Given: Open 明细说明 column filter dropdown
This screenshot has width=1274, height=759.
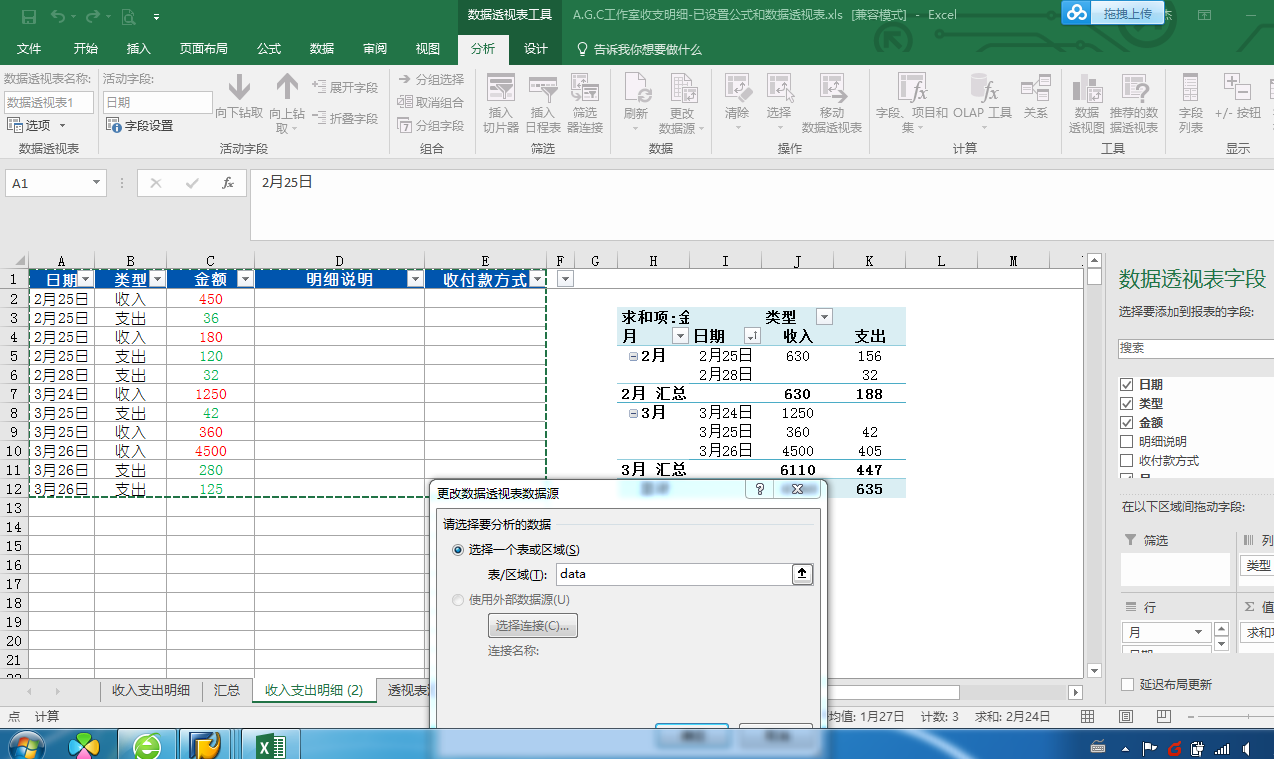Looking at the screenshot, I should pyautogui.click(x=415, y=280).
